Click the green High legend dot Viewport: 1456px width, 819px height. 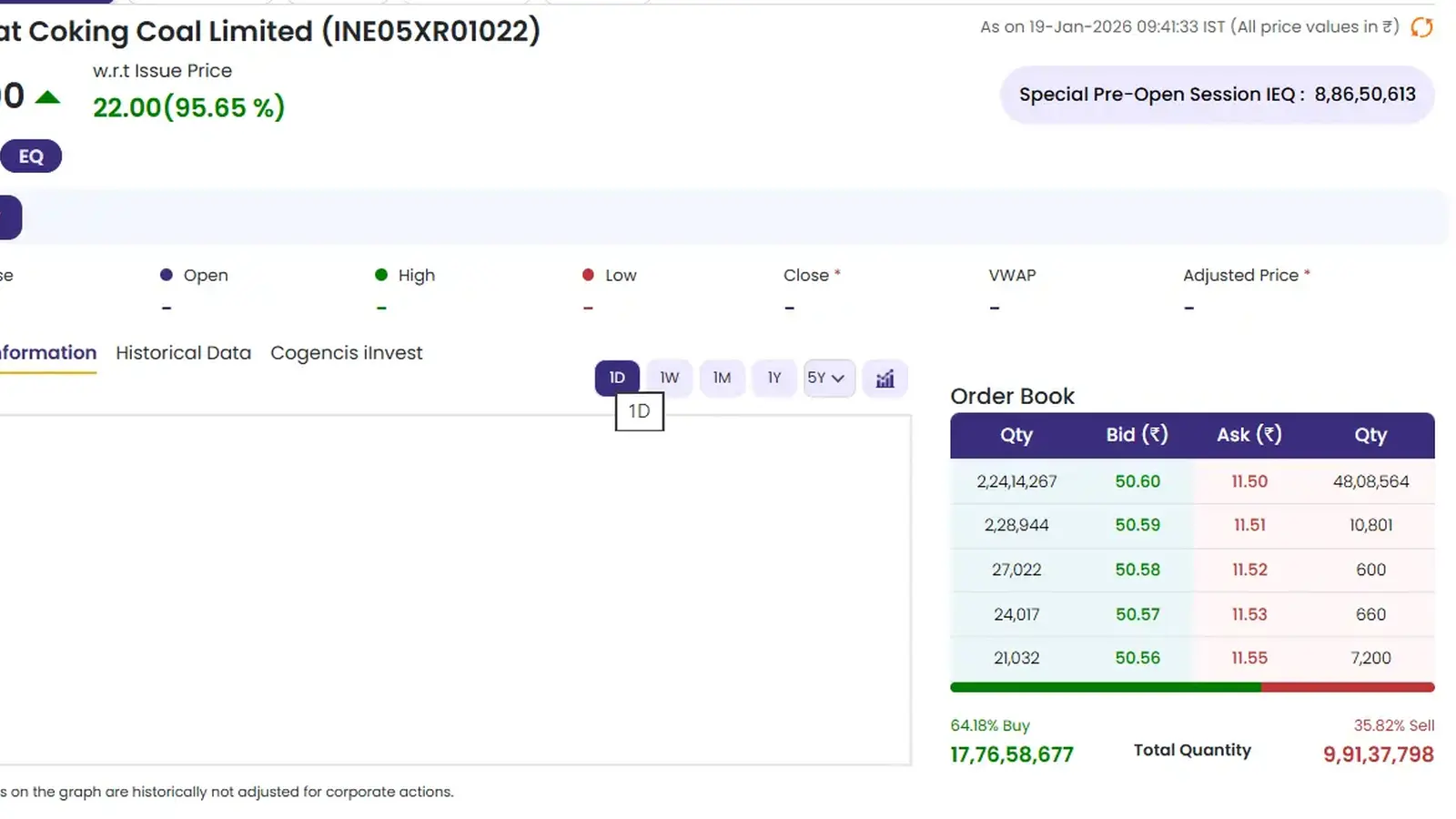tap(381, 275)
